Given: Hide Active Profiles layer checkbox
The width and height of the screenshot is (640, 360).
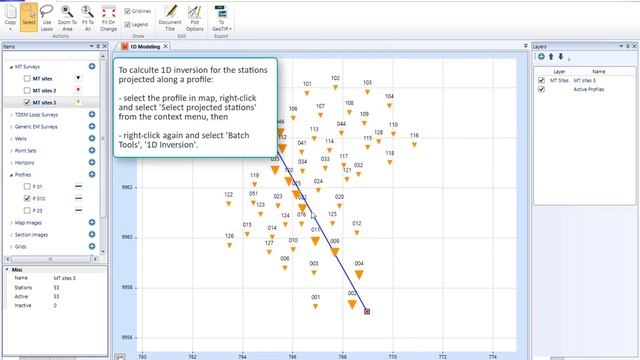Looking at the screenshot, I should [541, 89].
